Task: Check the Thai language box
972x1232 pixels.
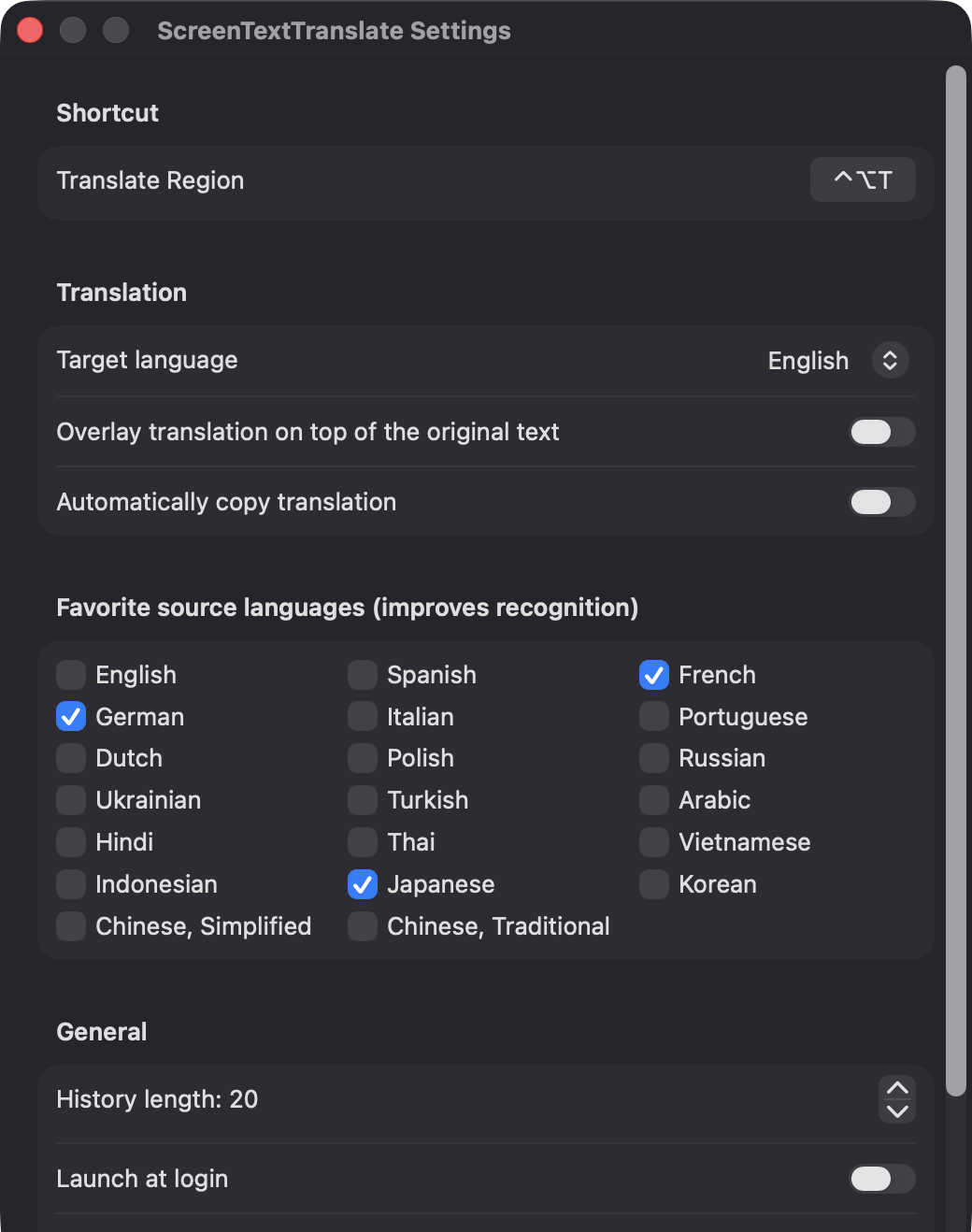Action: 363,842
